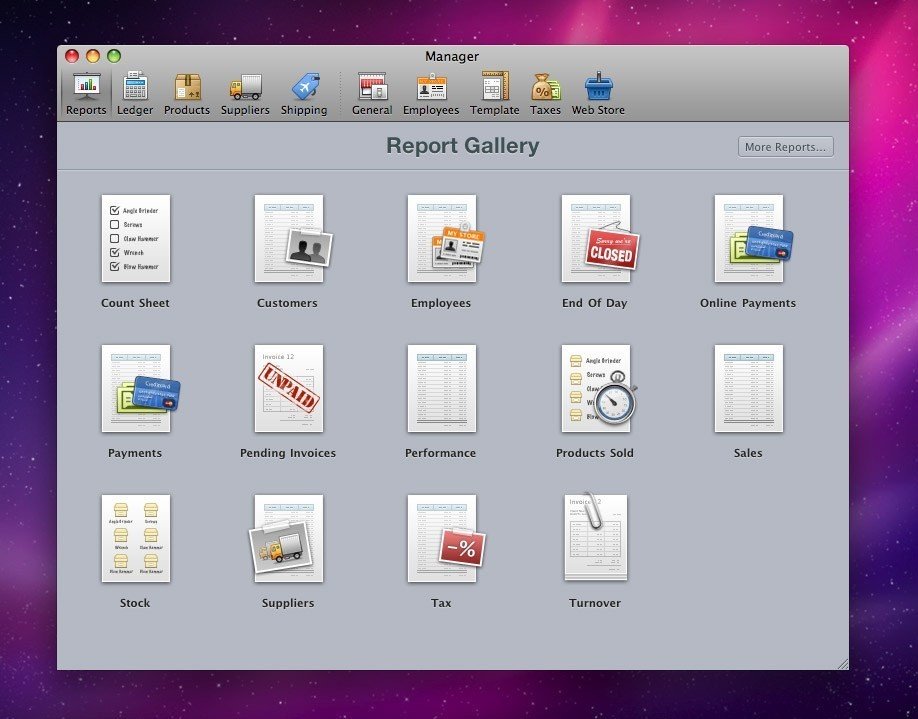Image resolution: width=918 pixels, height=719 pixels.
Task: Click the More Reports button
Action: (x=786, y=147)
